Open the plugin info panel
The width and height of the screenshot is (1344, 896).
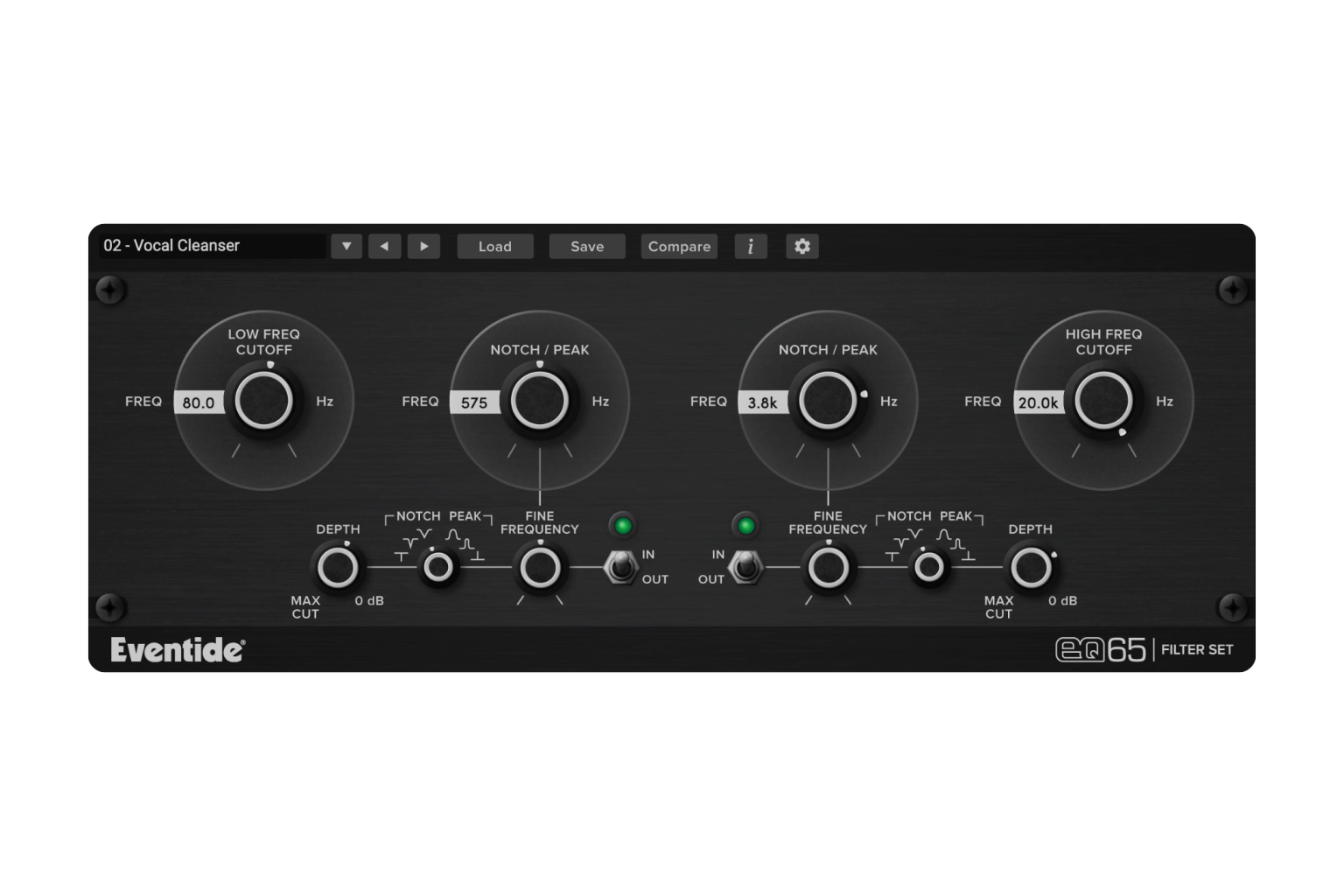751,246
